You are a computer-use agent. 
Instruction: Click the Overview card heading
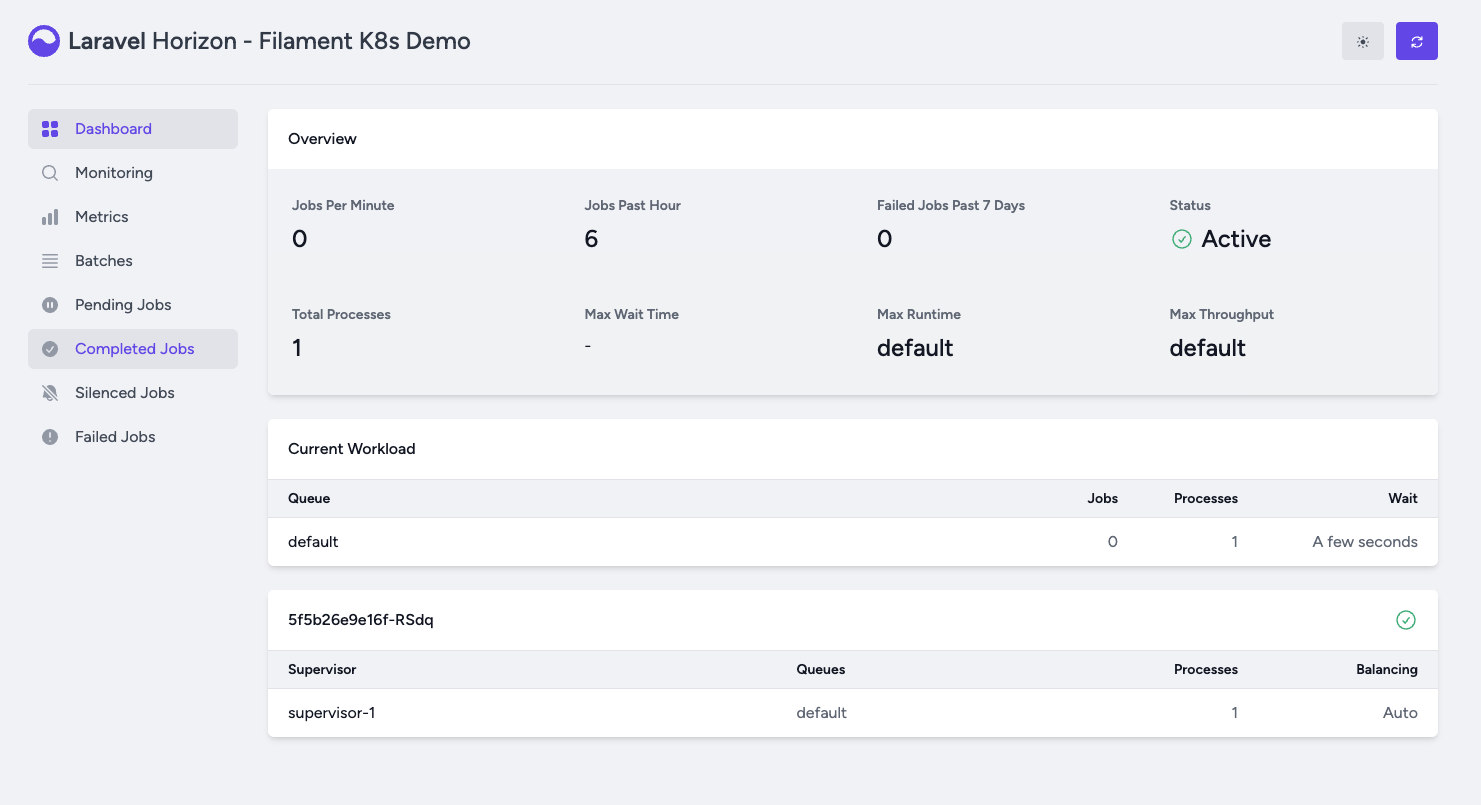coord(322,139)
